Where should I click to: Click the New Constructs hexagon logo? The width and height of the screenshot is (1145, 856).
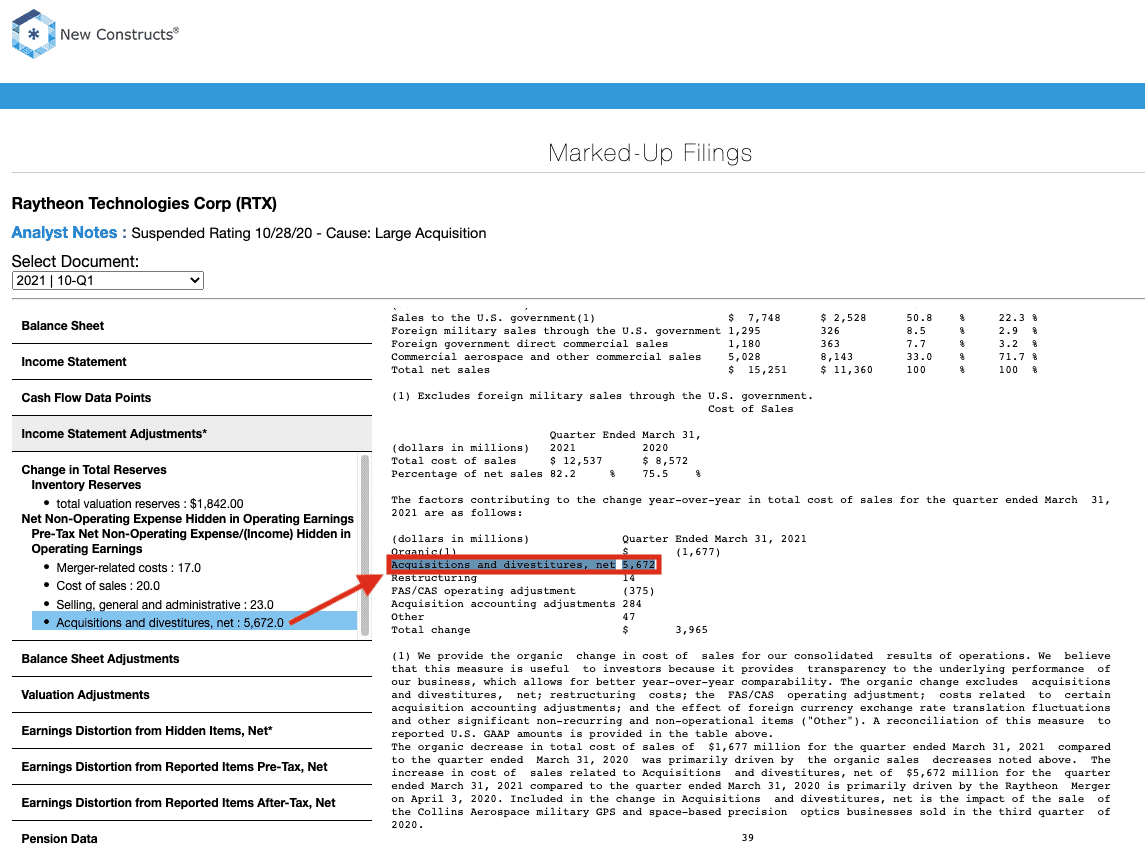coord(34,34)
